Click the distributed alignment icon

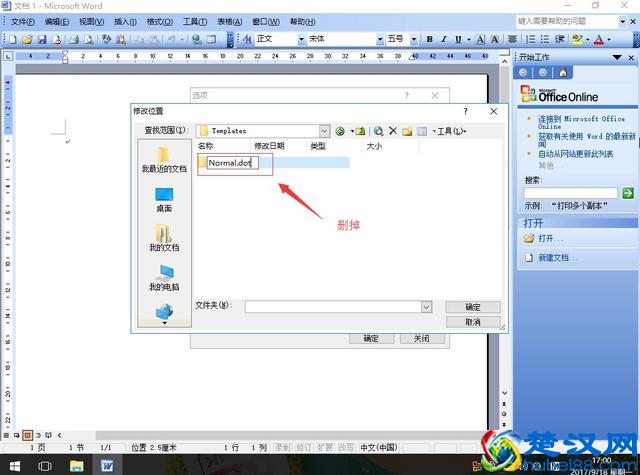coord(512,39)
